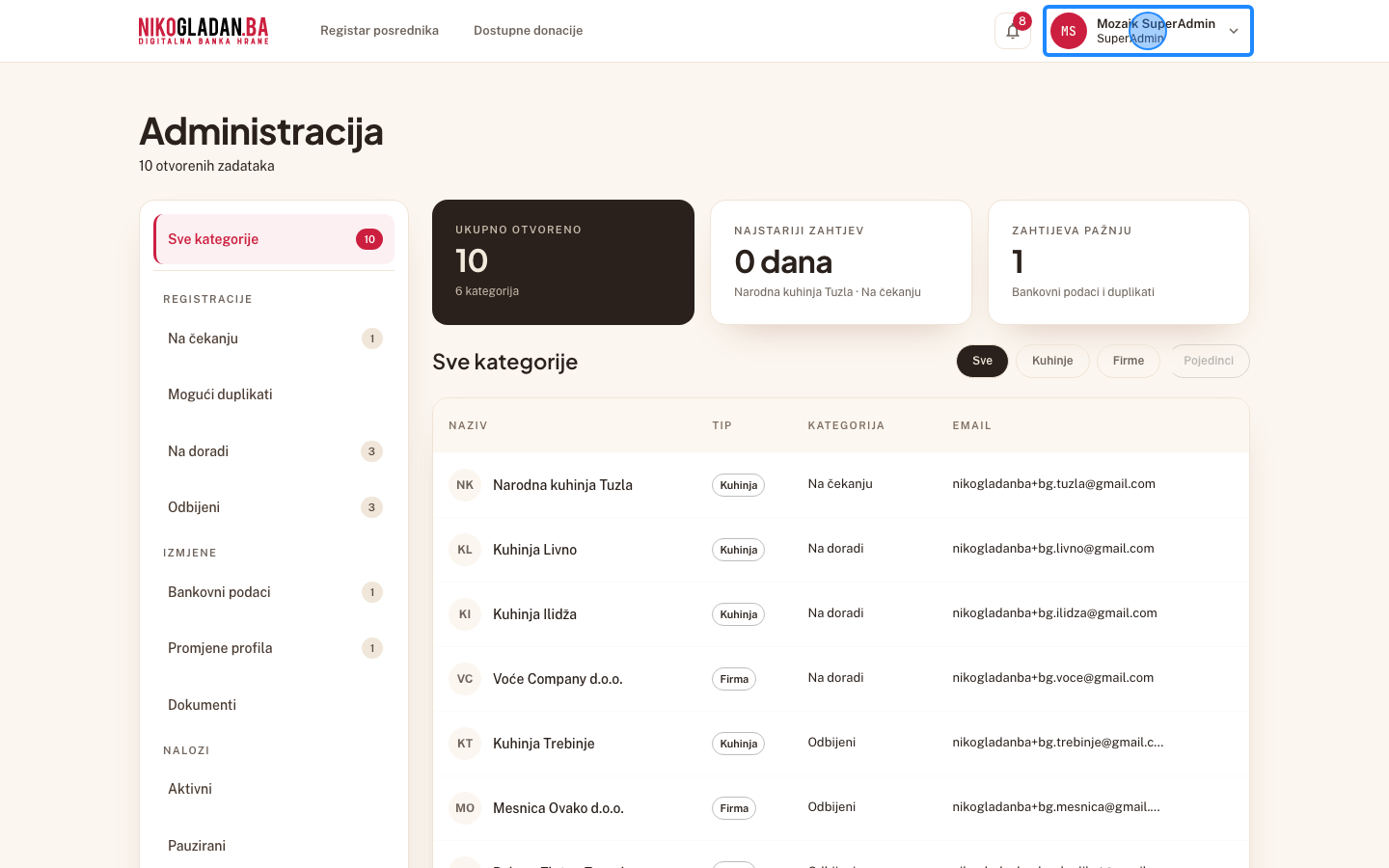
Task: Click the MS user avatar
Action: (1069, 31)
